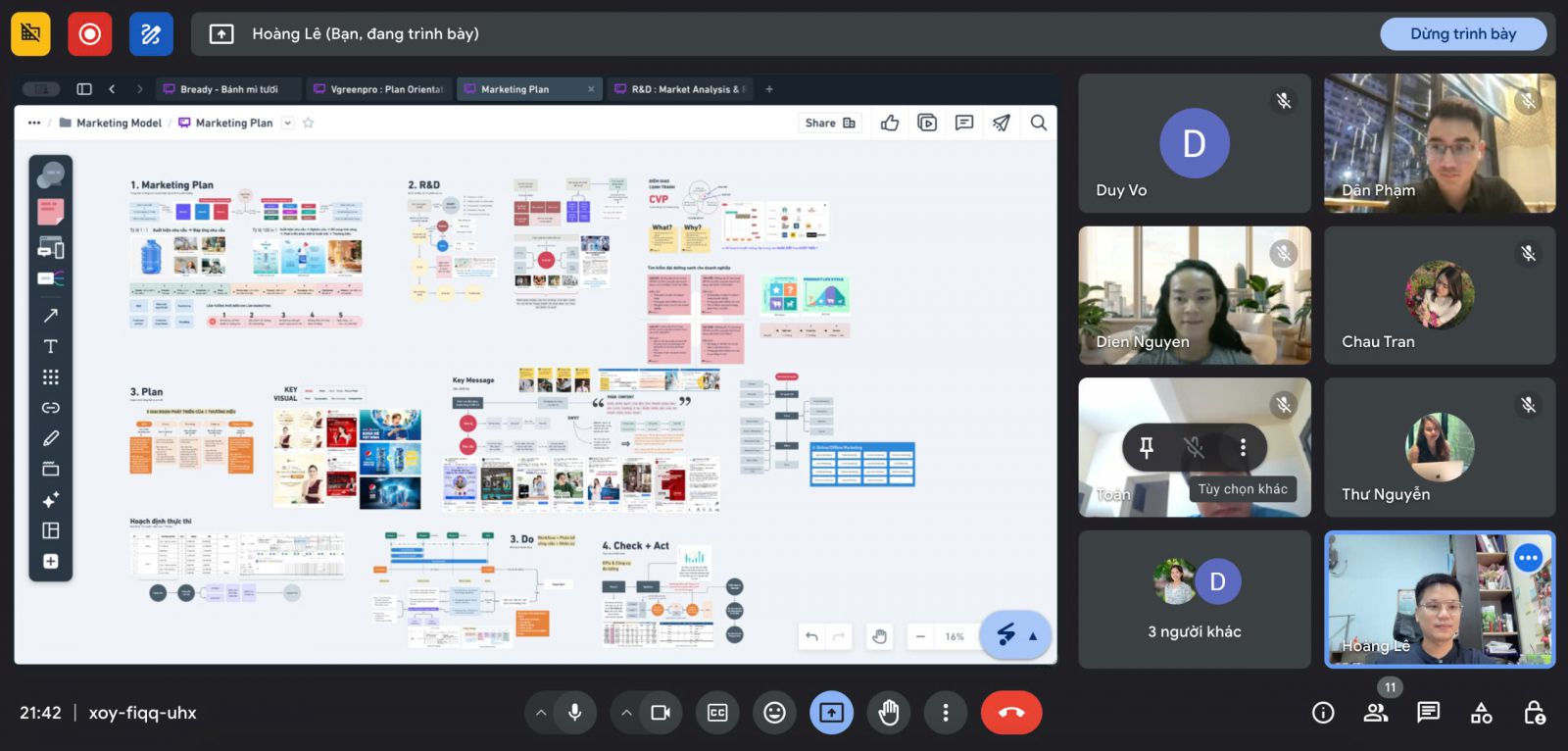Click the yellow icon in Meet's top-left corner

pyautogui.click(x=30, y=34)
